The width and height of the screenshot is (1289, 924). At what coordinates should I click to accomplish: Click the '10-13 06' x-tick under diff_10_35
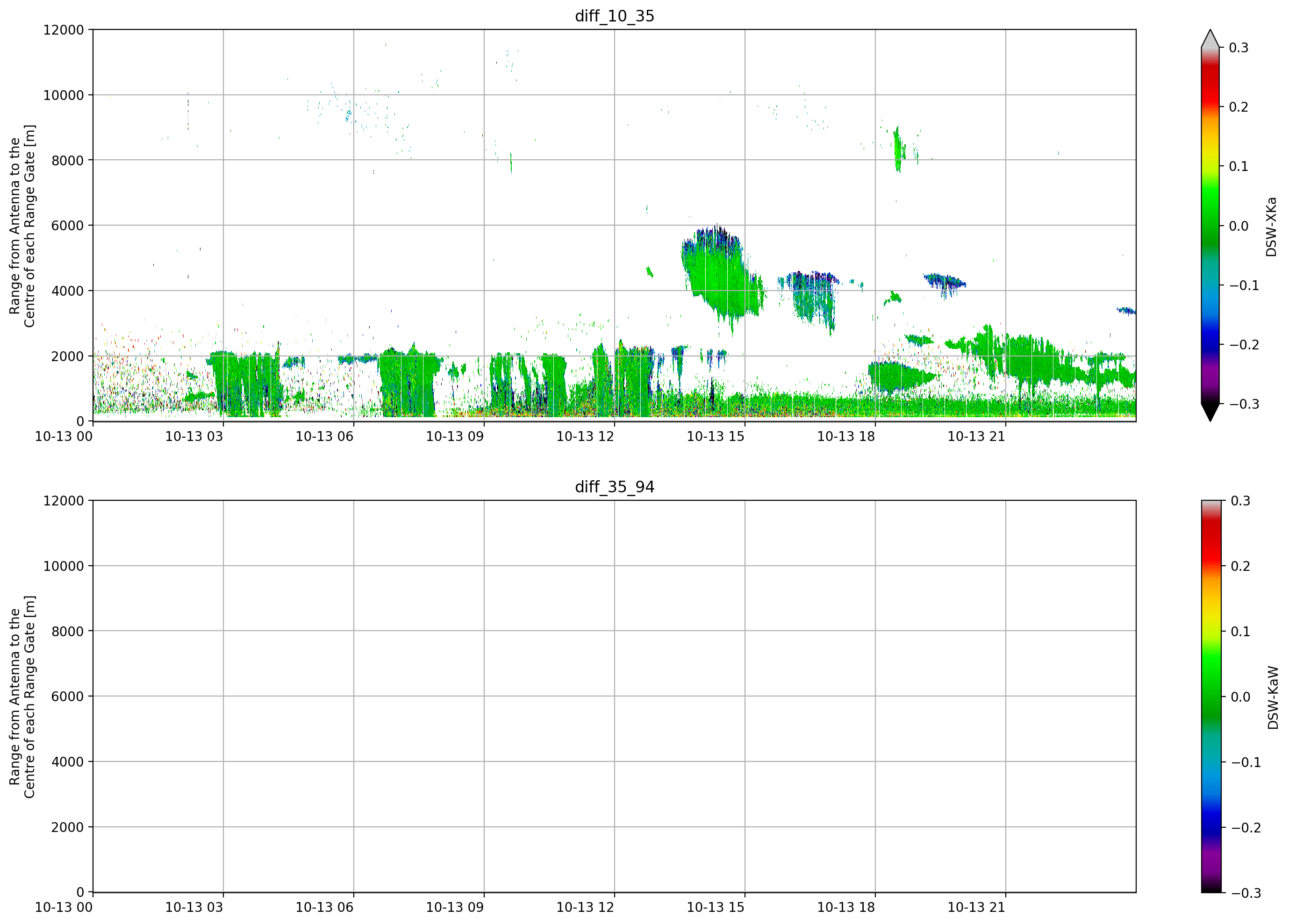click(x=324, y=436)
